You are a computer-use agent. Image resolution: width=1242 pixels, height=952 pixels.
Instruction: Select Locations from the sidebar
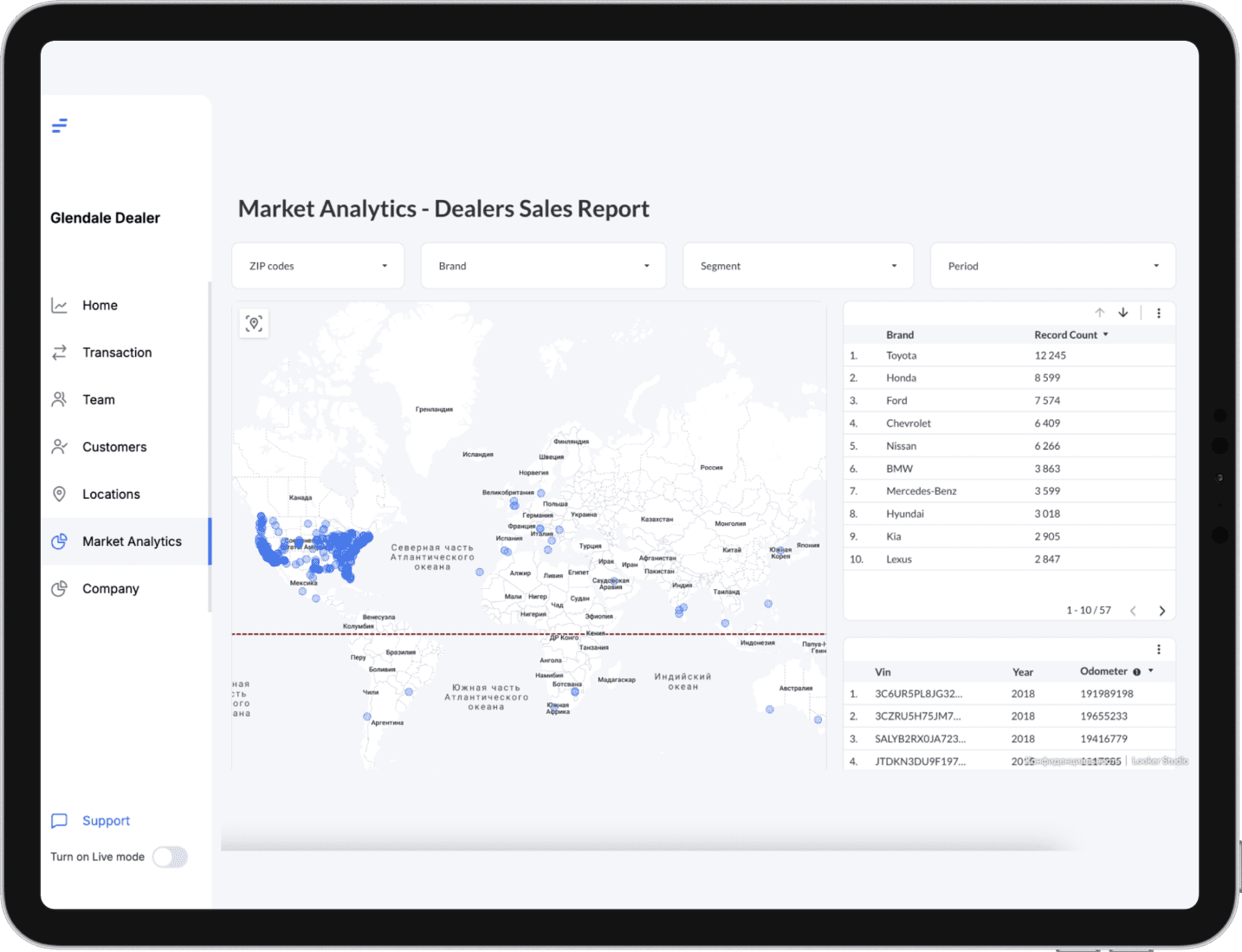tap(111, 495)
